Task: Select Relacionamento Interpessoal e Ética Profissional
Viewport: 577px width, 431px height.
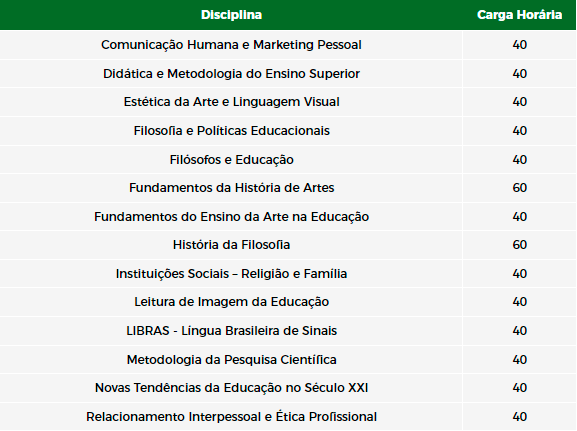Action: click(x=231, y=417)
